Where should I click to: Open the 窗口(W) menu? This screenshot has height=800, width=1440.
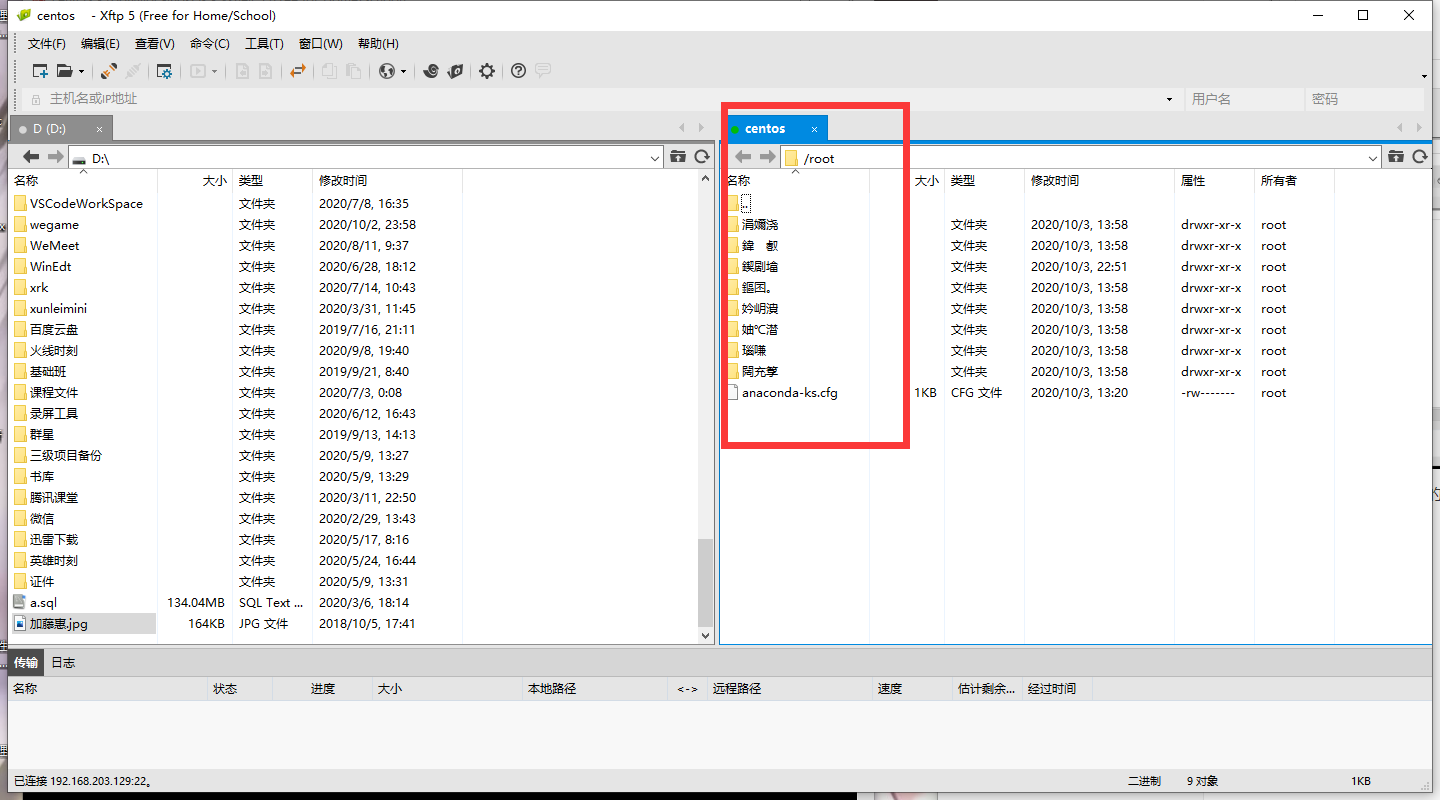(x=320, y=44)
